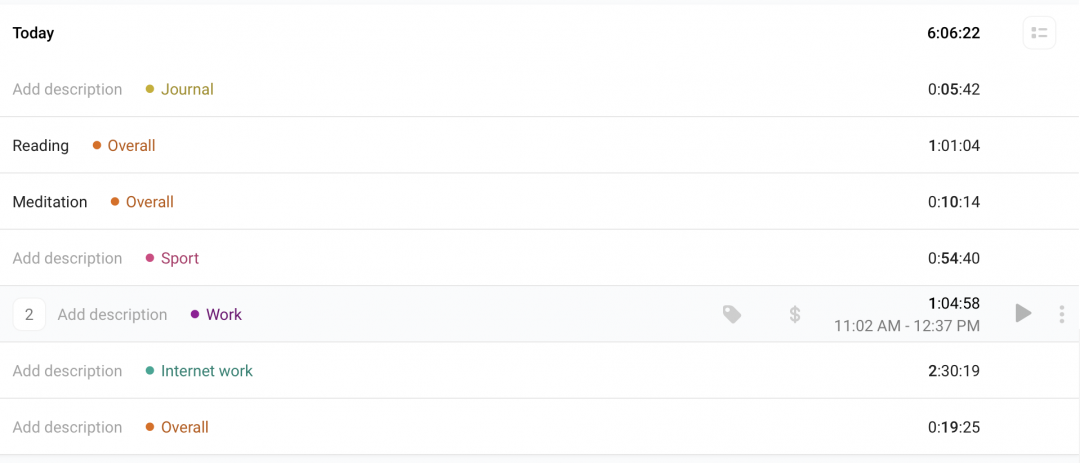Click the tags icon on Work entry
Image resolution: width=1080 pixels, height=463 pixels.
[732, 315]
